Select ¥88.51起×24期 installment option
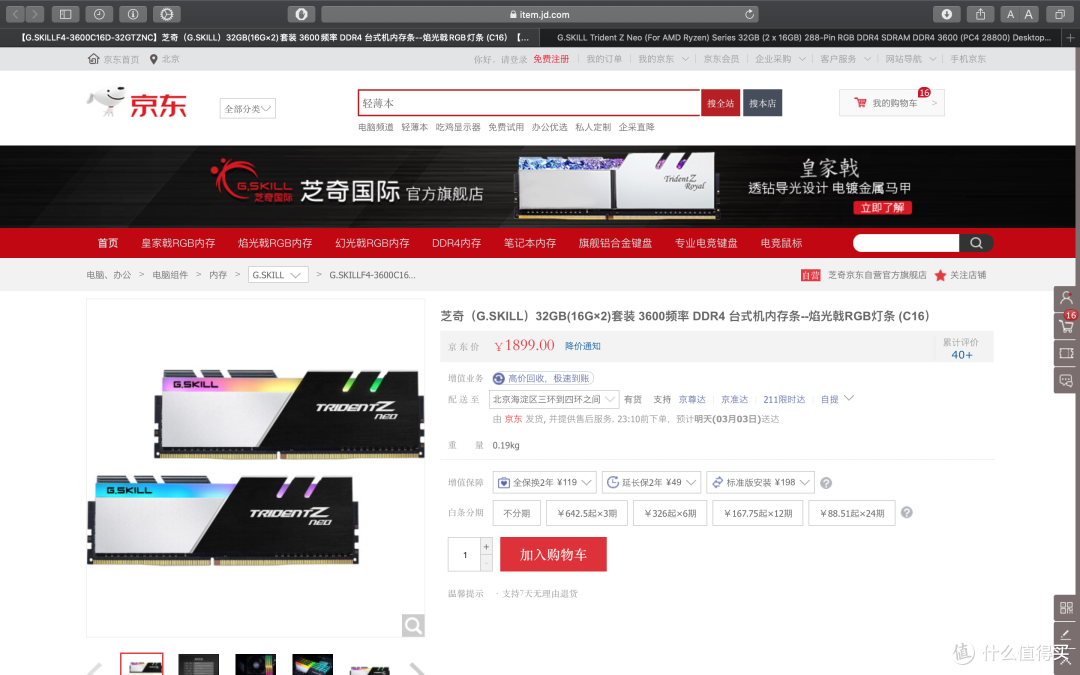Screen dimensions: 1080x675 [852, 513]
